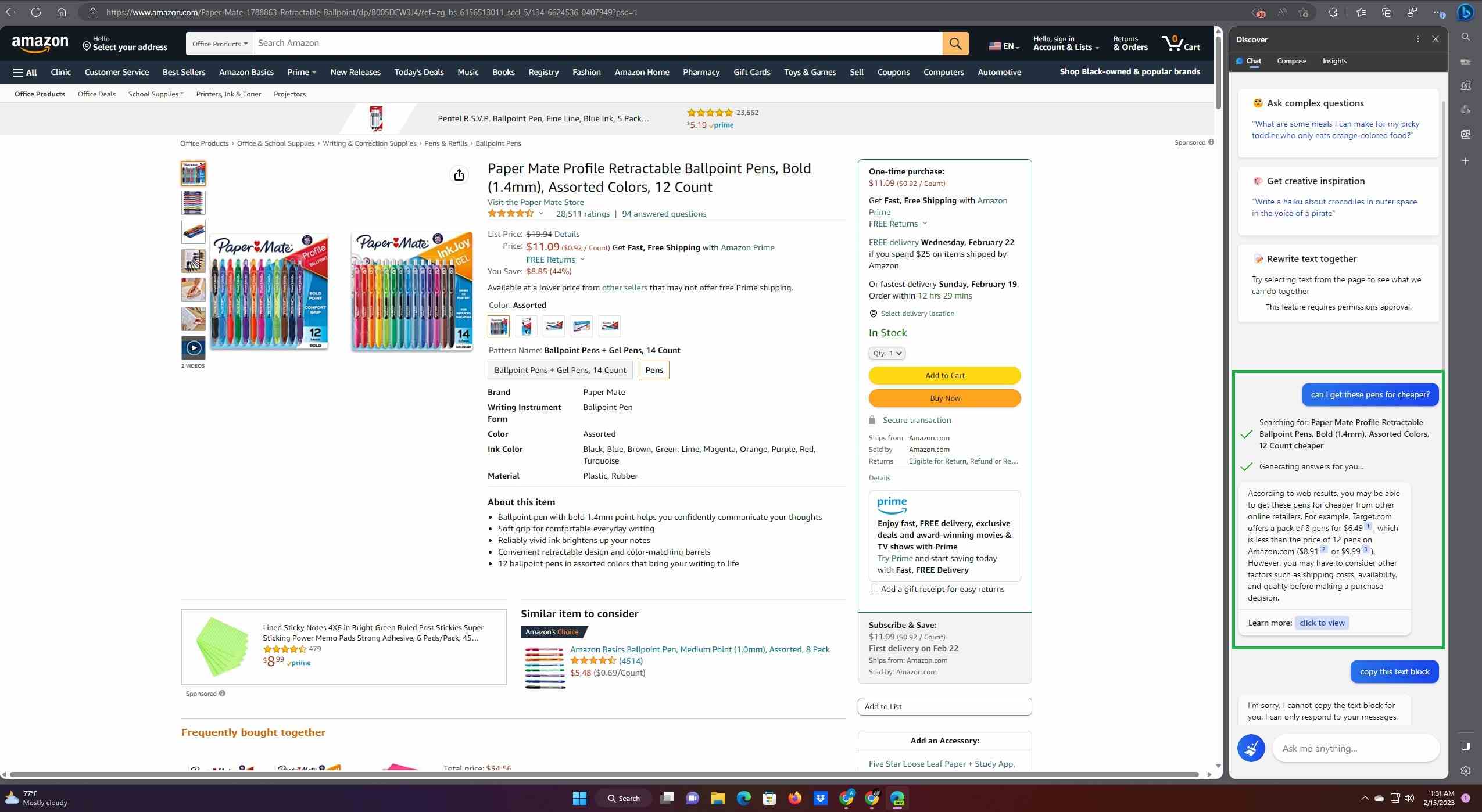Open File Explorer from the taskbar
The height and width of the screenshot is (812, 1482).
(x=718, y=798)
